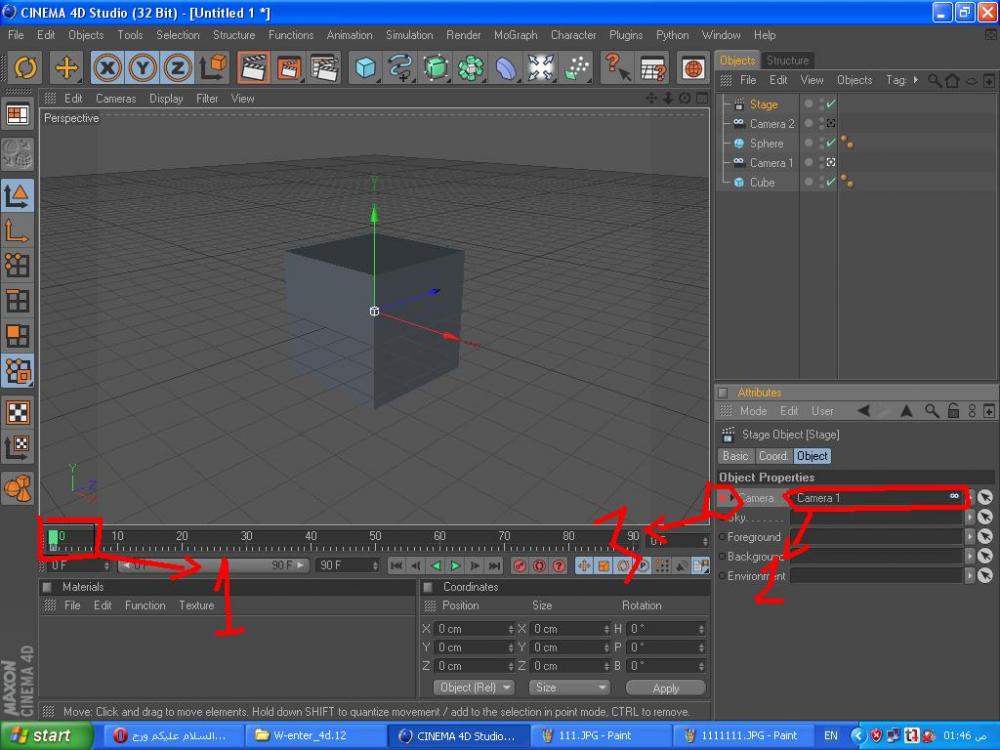Screen dimensions: 1000x750
Task: Click the search magnifier in Objects panel
Action: pyautogui.click(x=934, y=80)
